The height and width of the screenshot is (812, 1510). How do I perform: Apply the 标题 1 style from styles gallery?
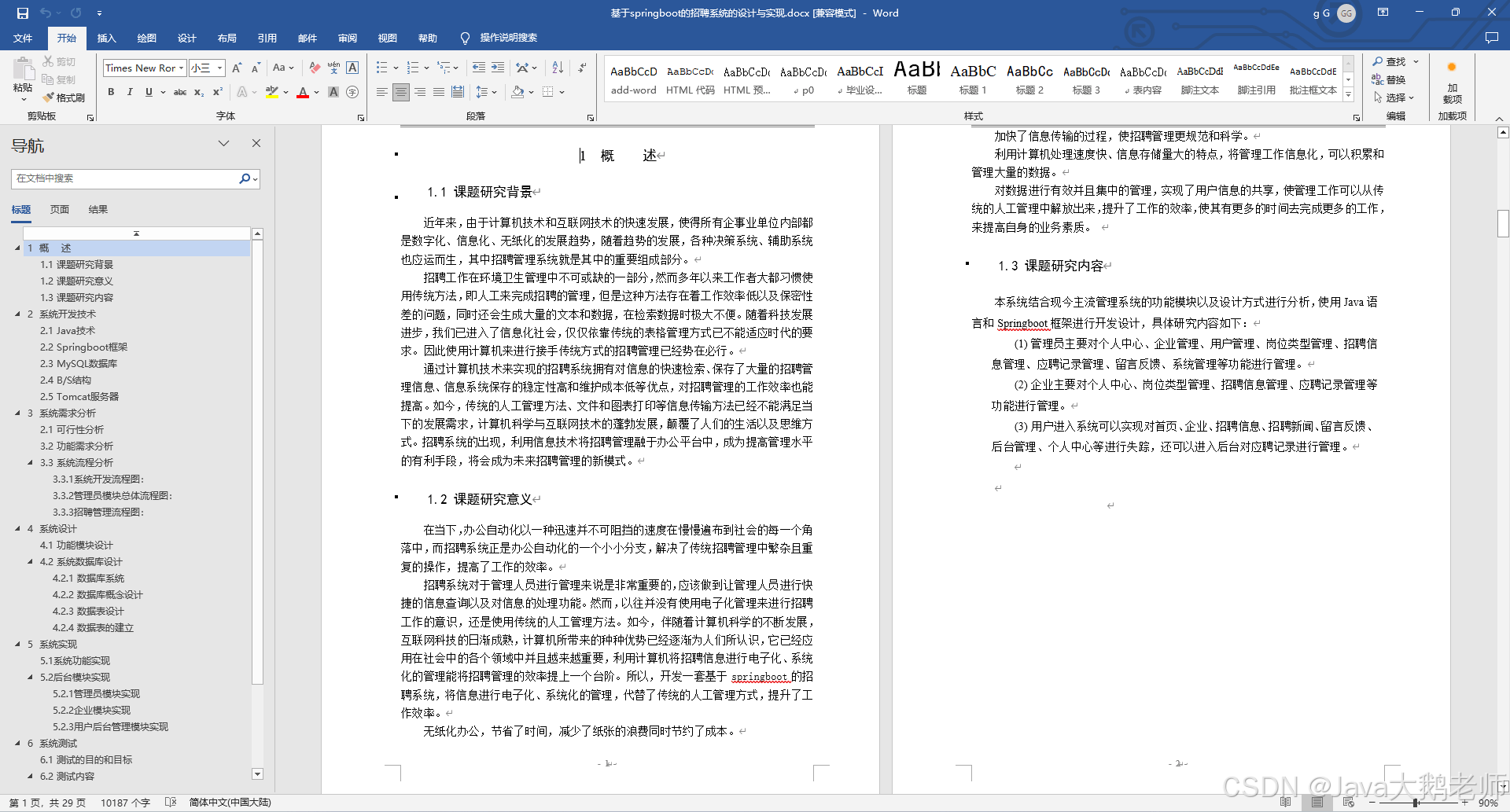click(972, 79)
